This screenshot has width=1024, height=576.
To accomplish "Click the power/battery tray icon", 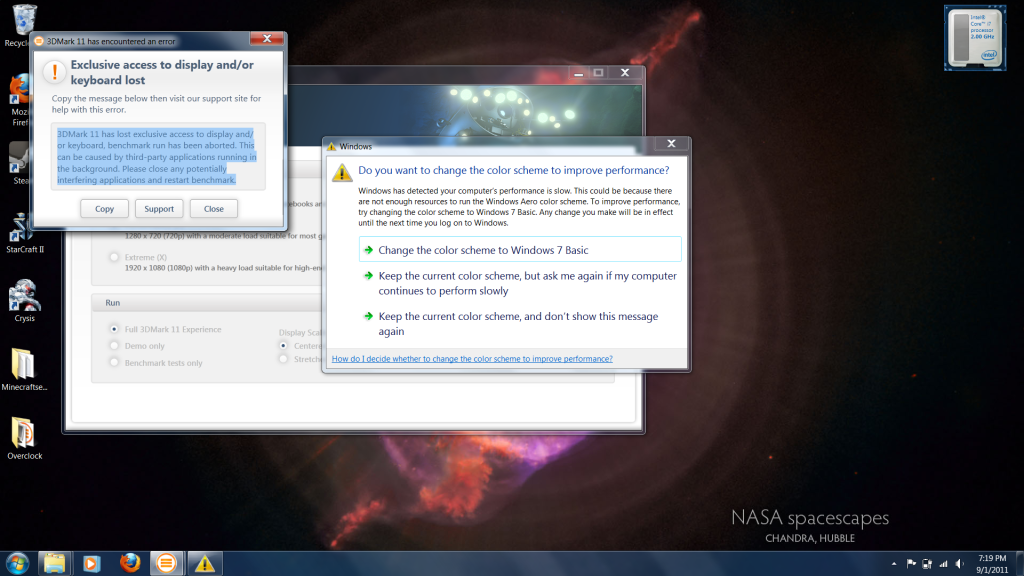I will [927, 564].
